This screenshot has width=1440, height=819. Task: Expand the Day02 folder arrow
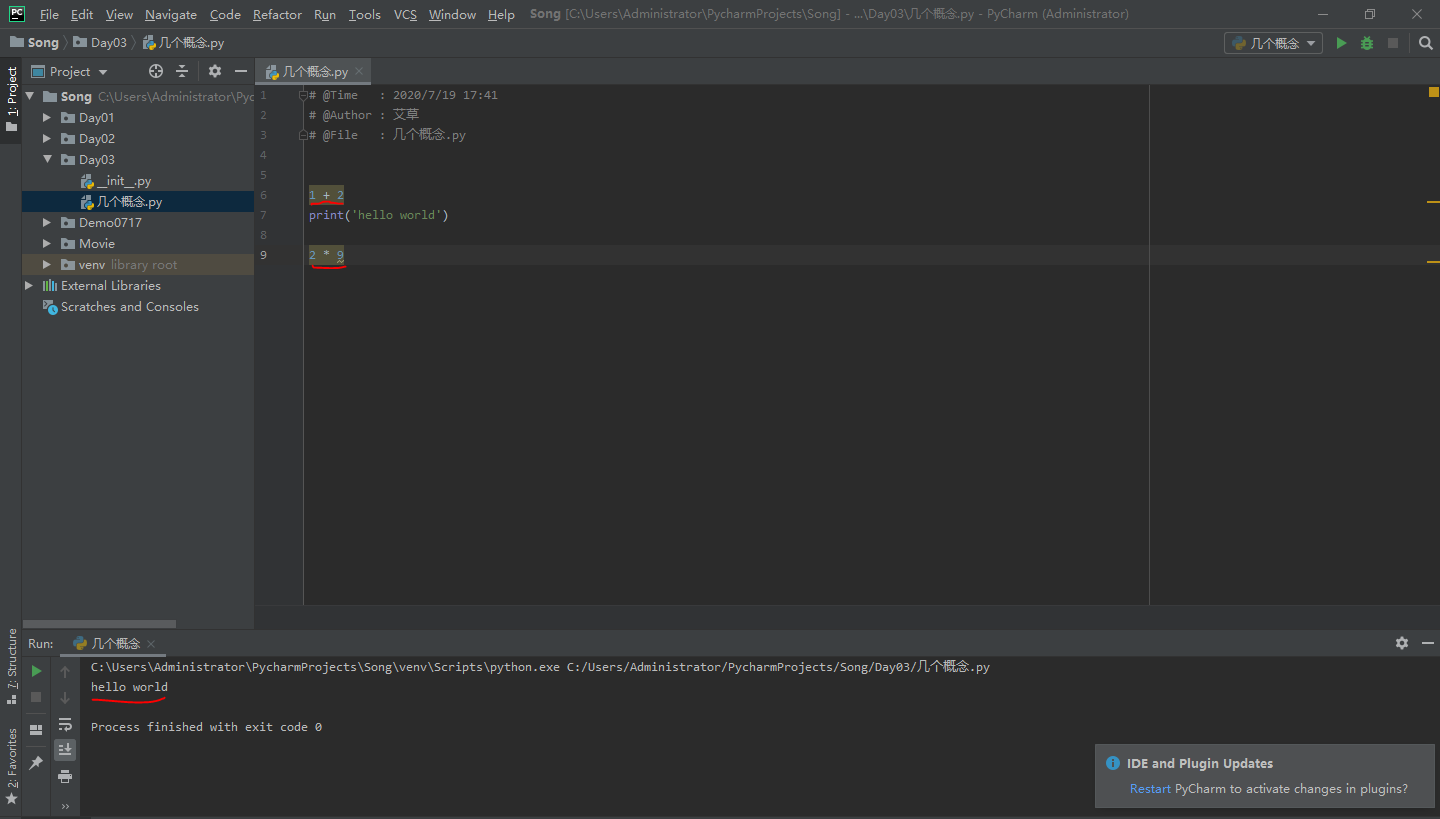pos(47,138)
